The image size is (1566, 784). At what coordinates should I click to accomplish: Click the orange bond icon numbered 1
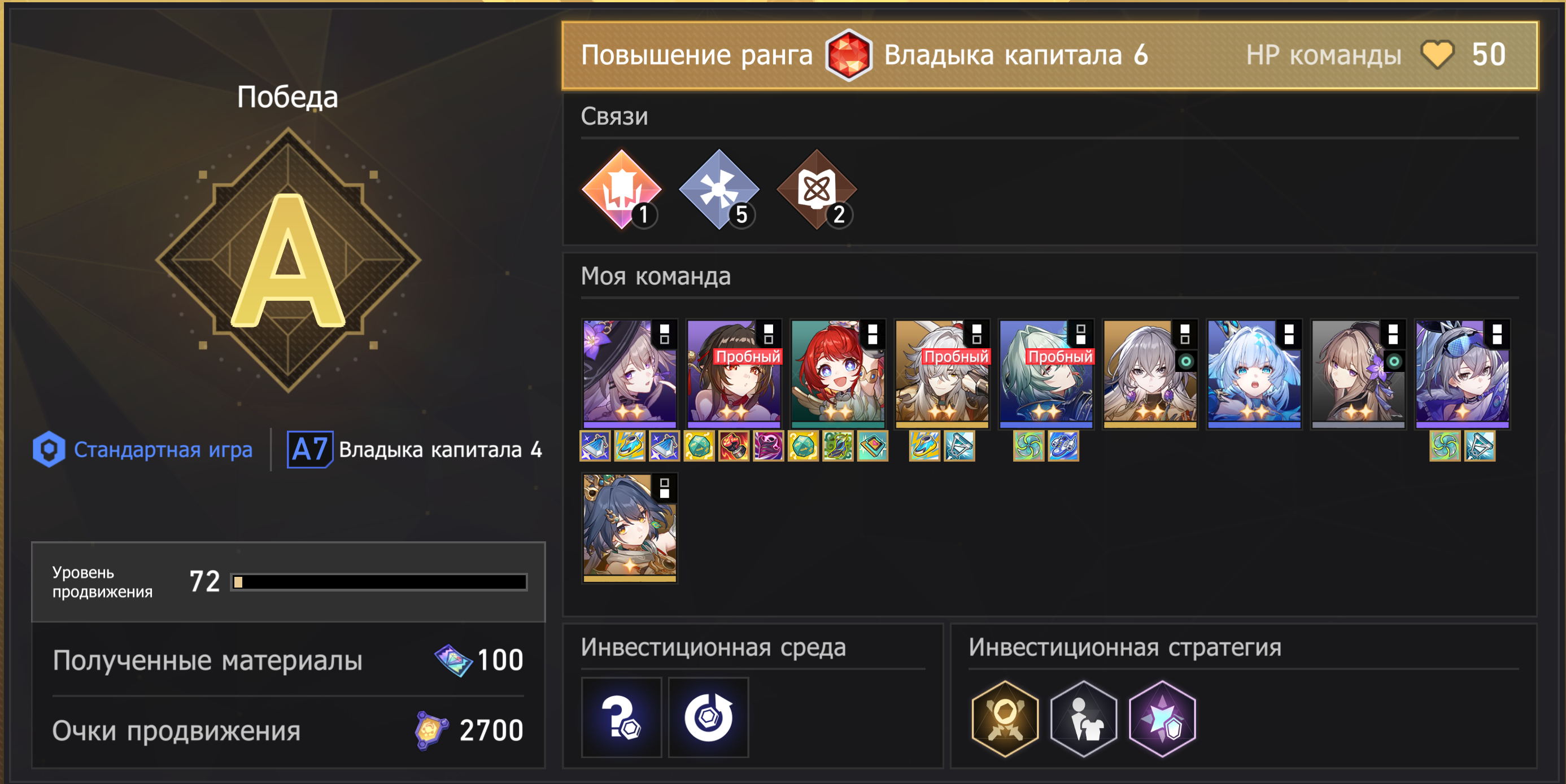pyautogui.click(x=621, y=189)
